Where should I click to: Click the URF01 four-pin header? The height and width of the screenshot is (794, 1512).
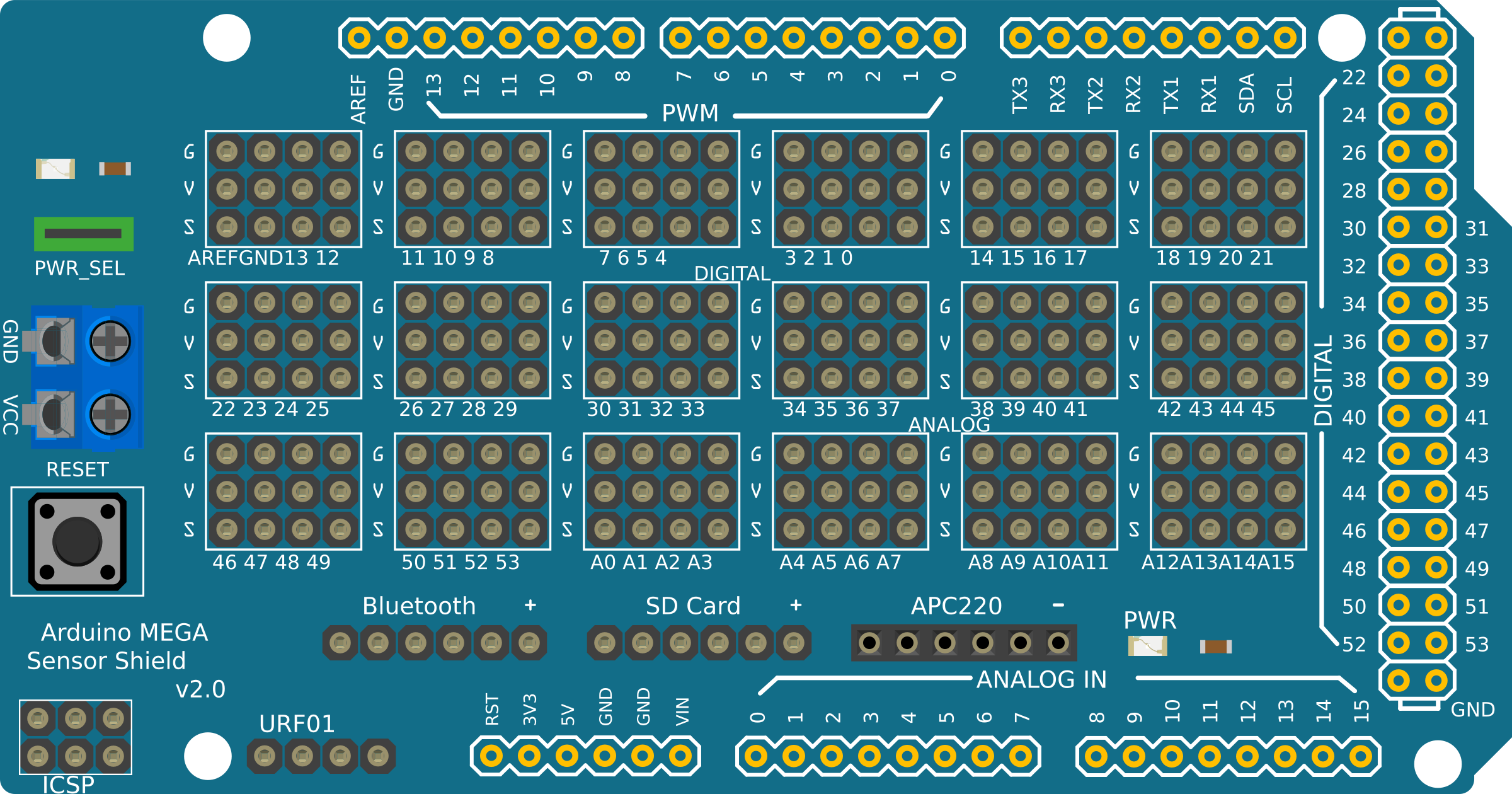coord(321,756)
